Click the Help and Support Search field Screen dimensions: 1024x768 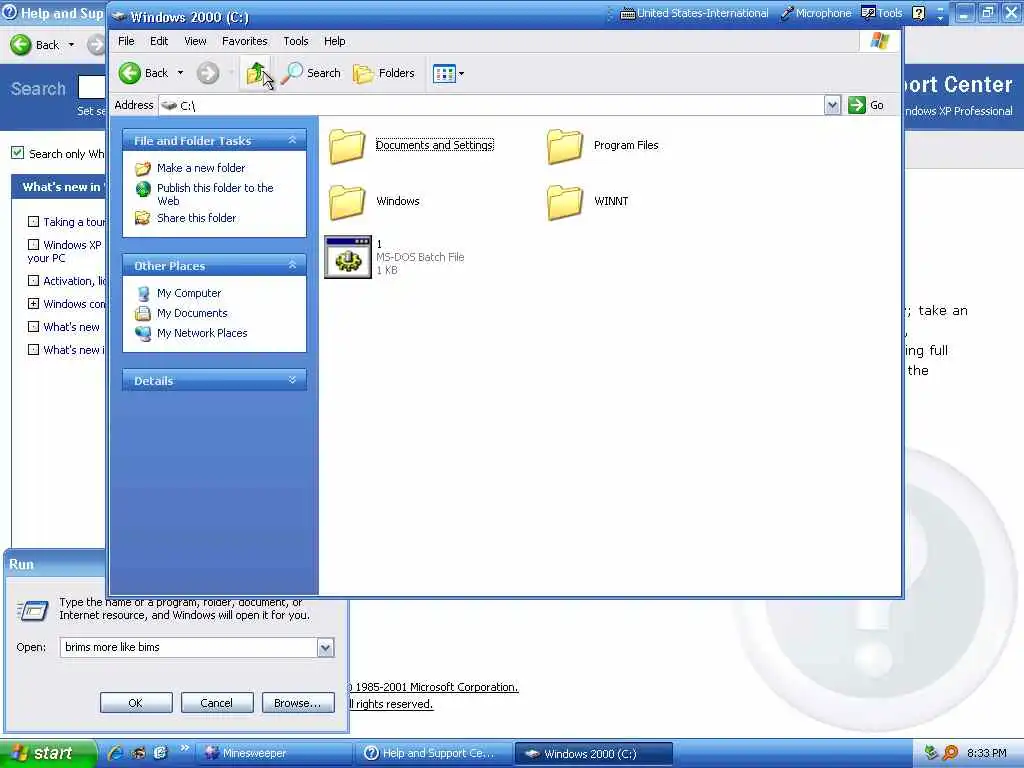pyautogui.click(x=91, y=87)
